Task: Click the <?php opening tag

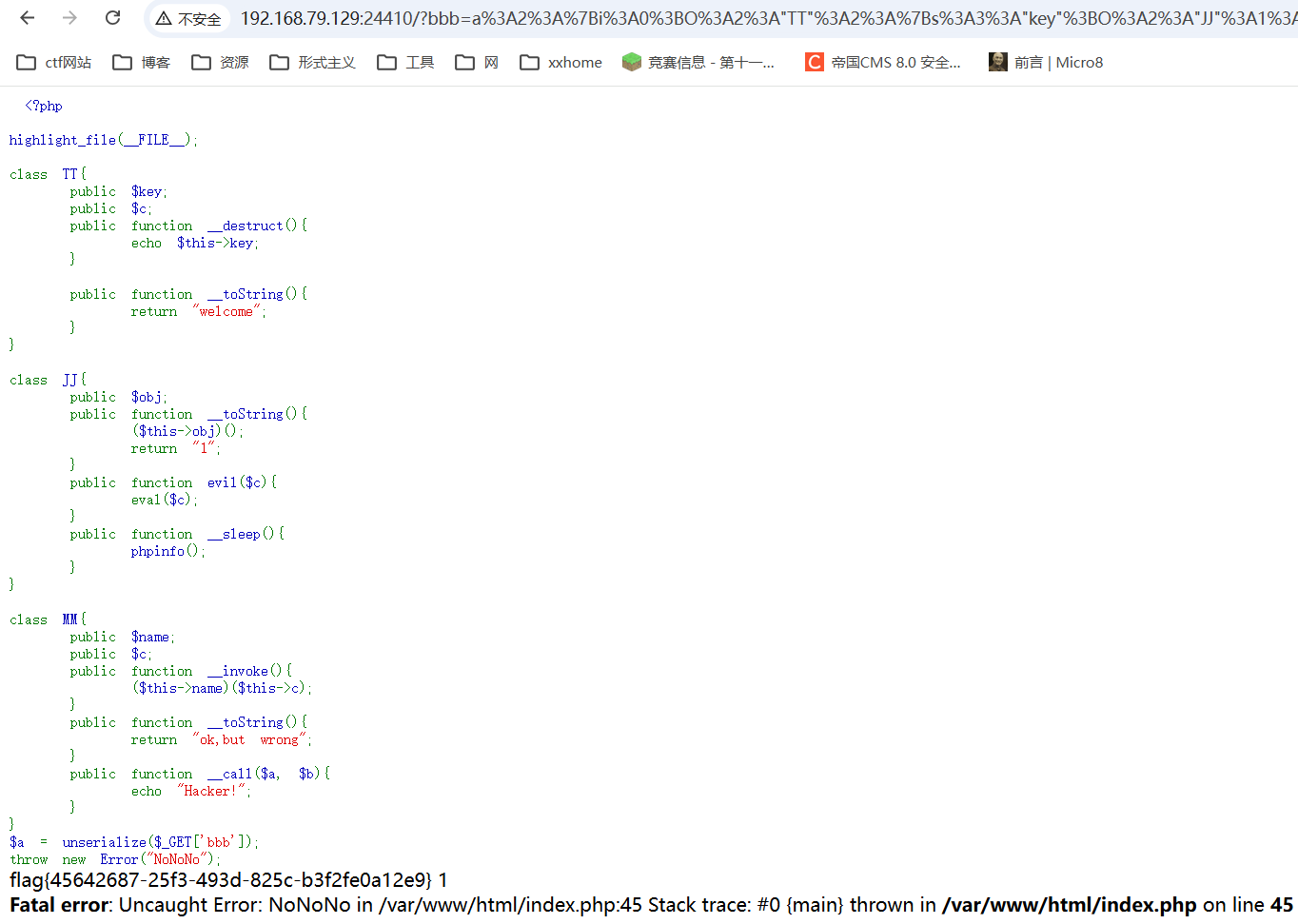Action: click(44, 106)
